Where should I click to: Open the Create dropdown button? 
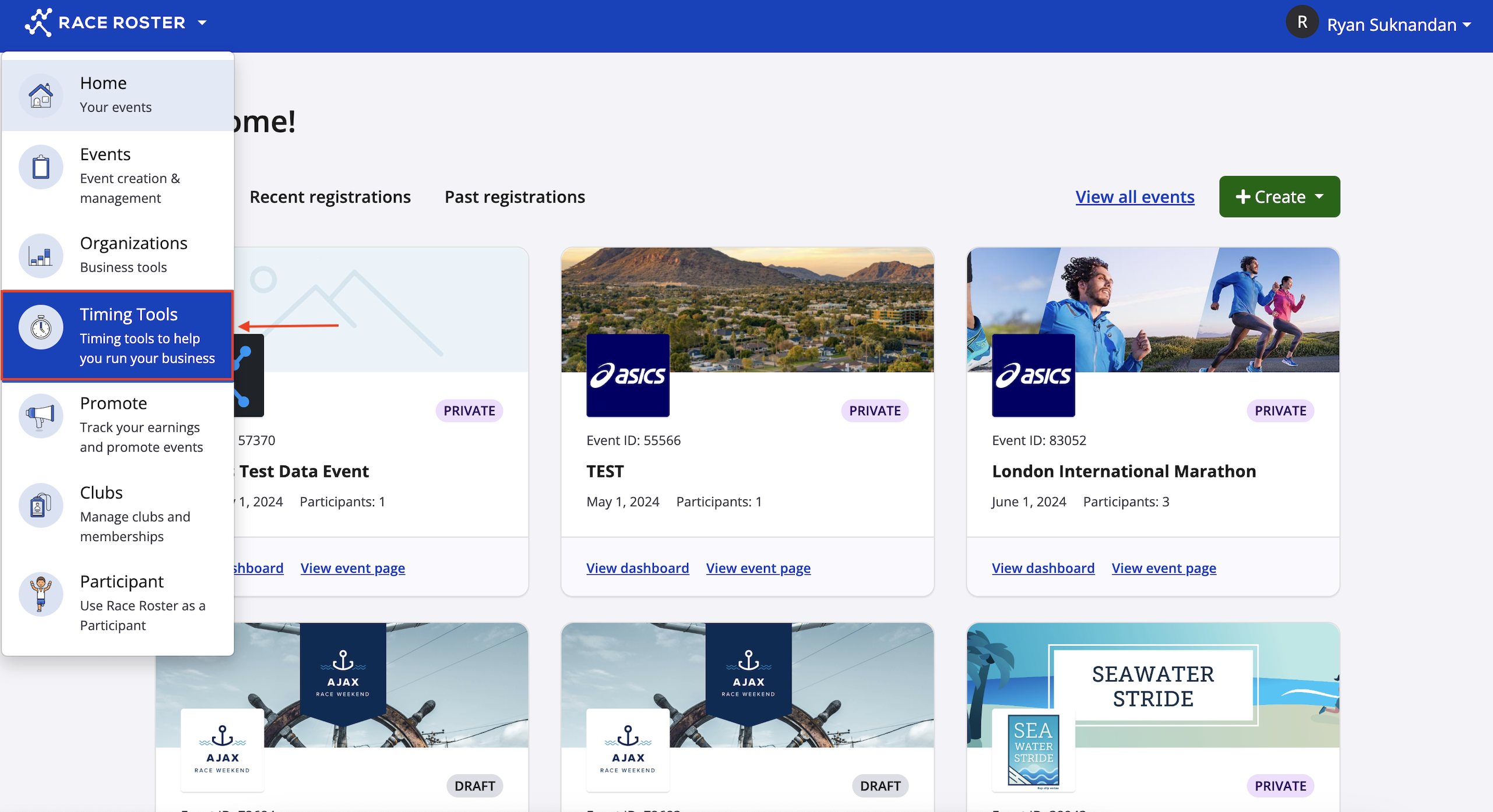1279,197
